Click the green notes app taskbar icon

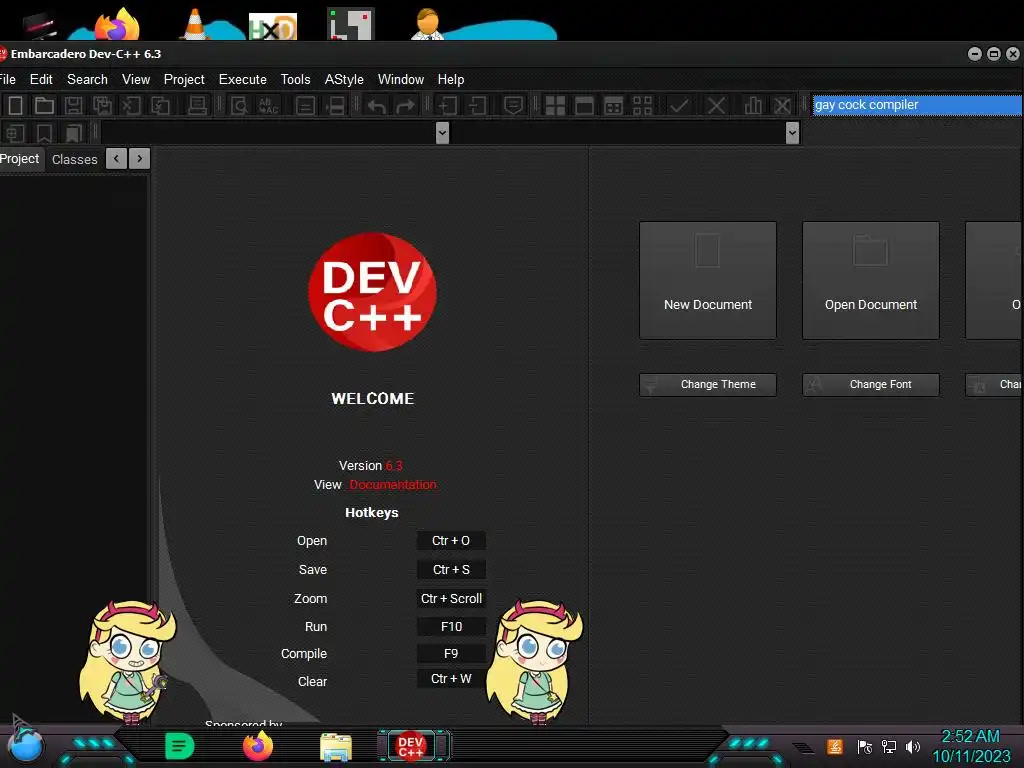180,746
